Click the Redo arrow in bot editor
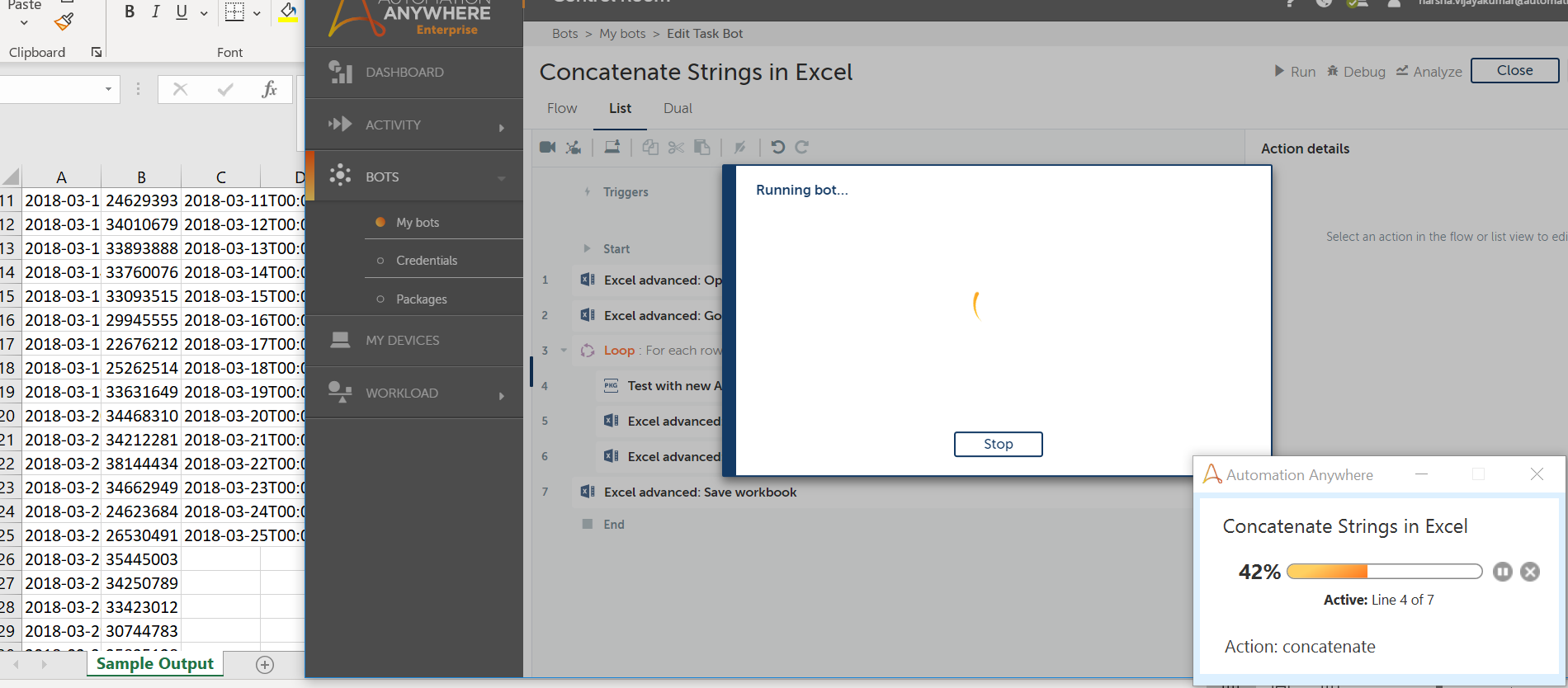The width and height of the screenshot is (1568, 688). 802,147
